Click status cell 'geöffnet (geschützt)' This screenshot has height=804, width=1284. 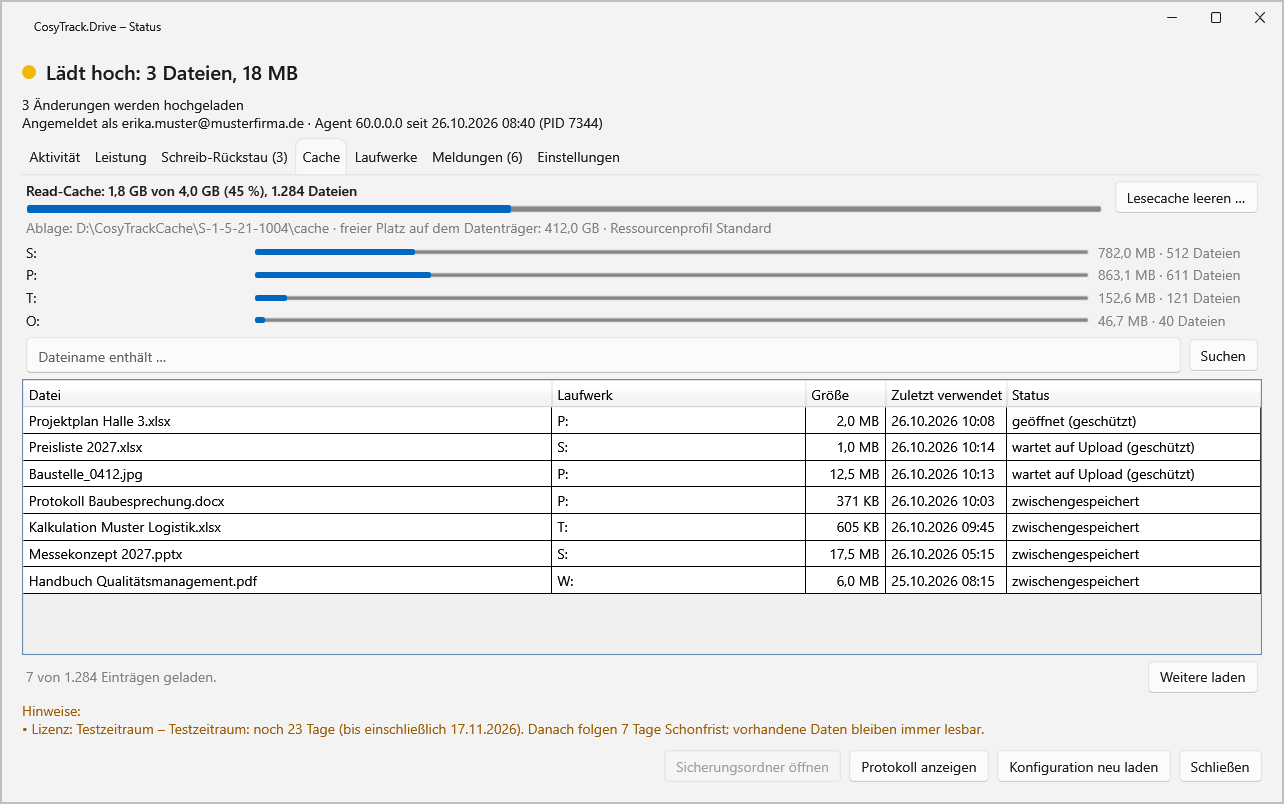(1133, 421)
